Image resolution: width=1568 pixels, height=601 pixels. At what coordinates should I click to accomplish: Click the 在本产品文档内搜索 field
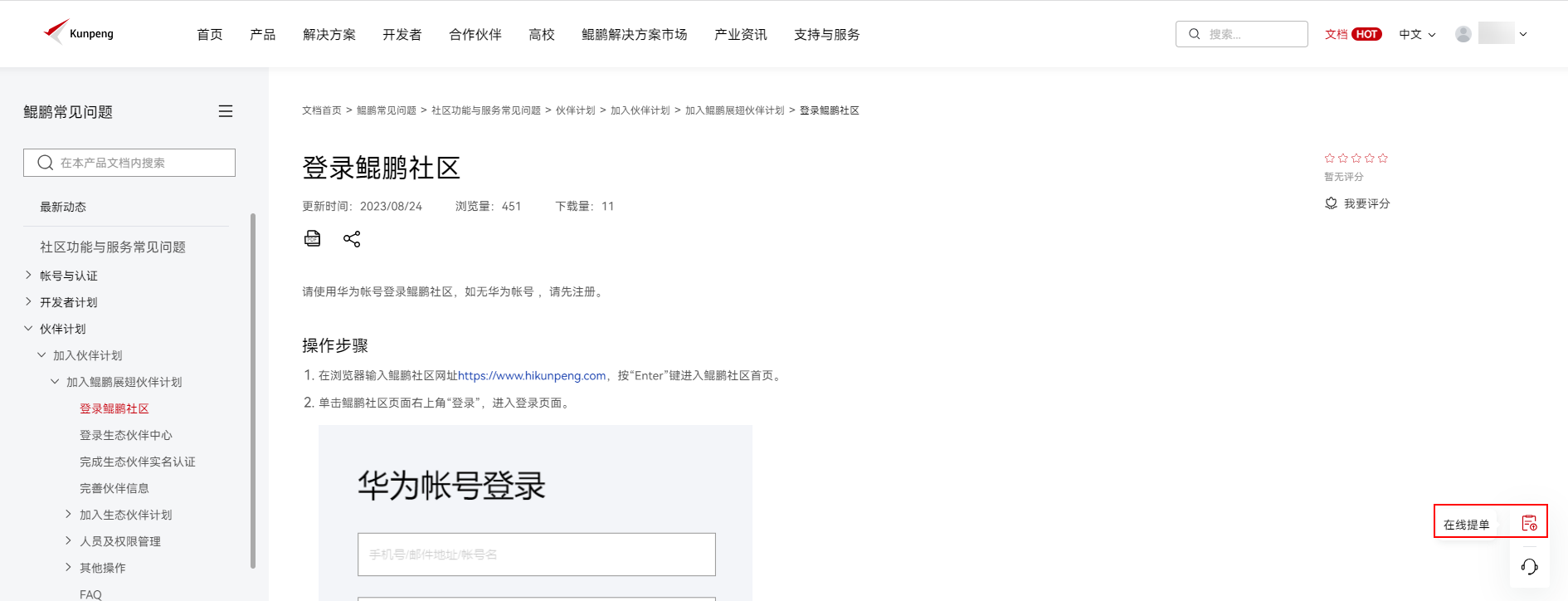pyautogui.click(x=129, y=163)
